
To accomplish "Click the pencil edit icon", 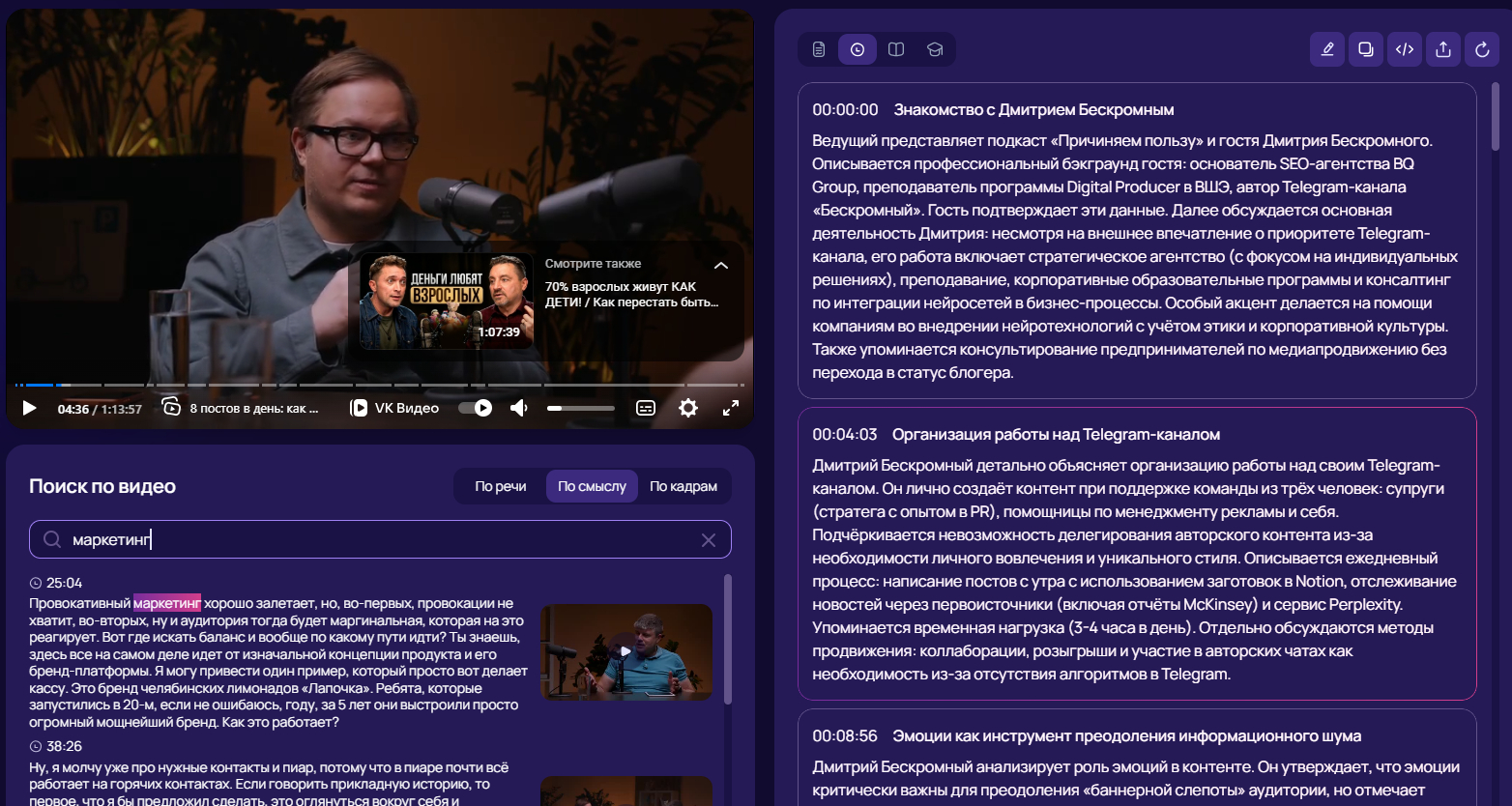I will (x=1327, y=49).
